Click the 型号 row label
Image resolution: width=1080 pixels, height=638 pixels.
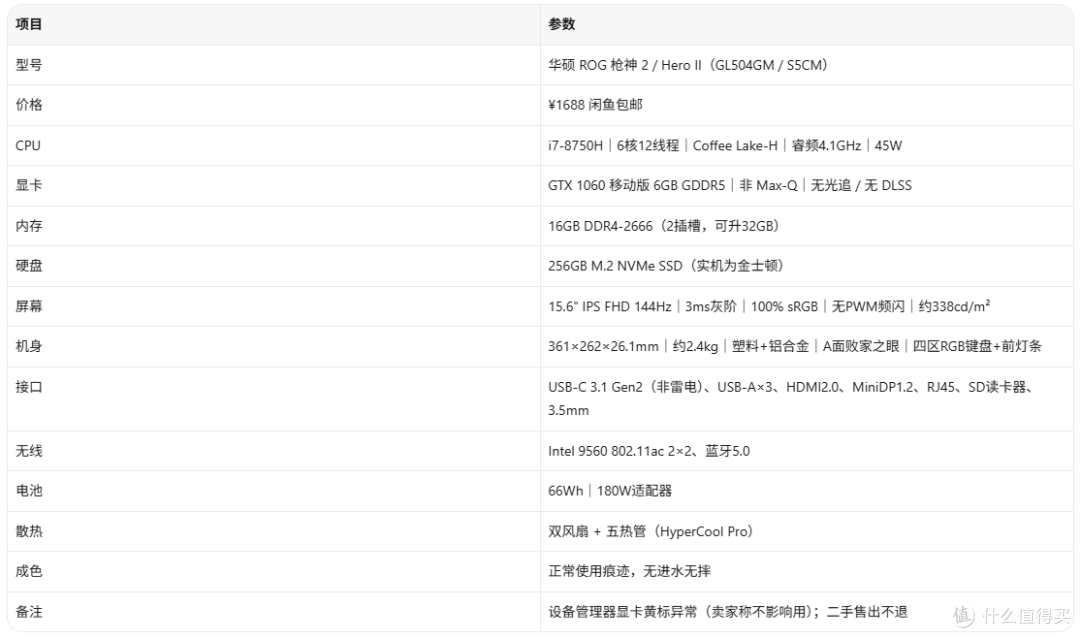tap(29, 65)
